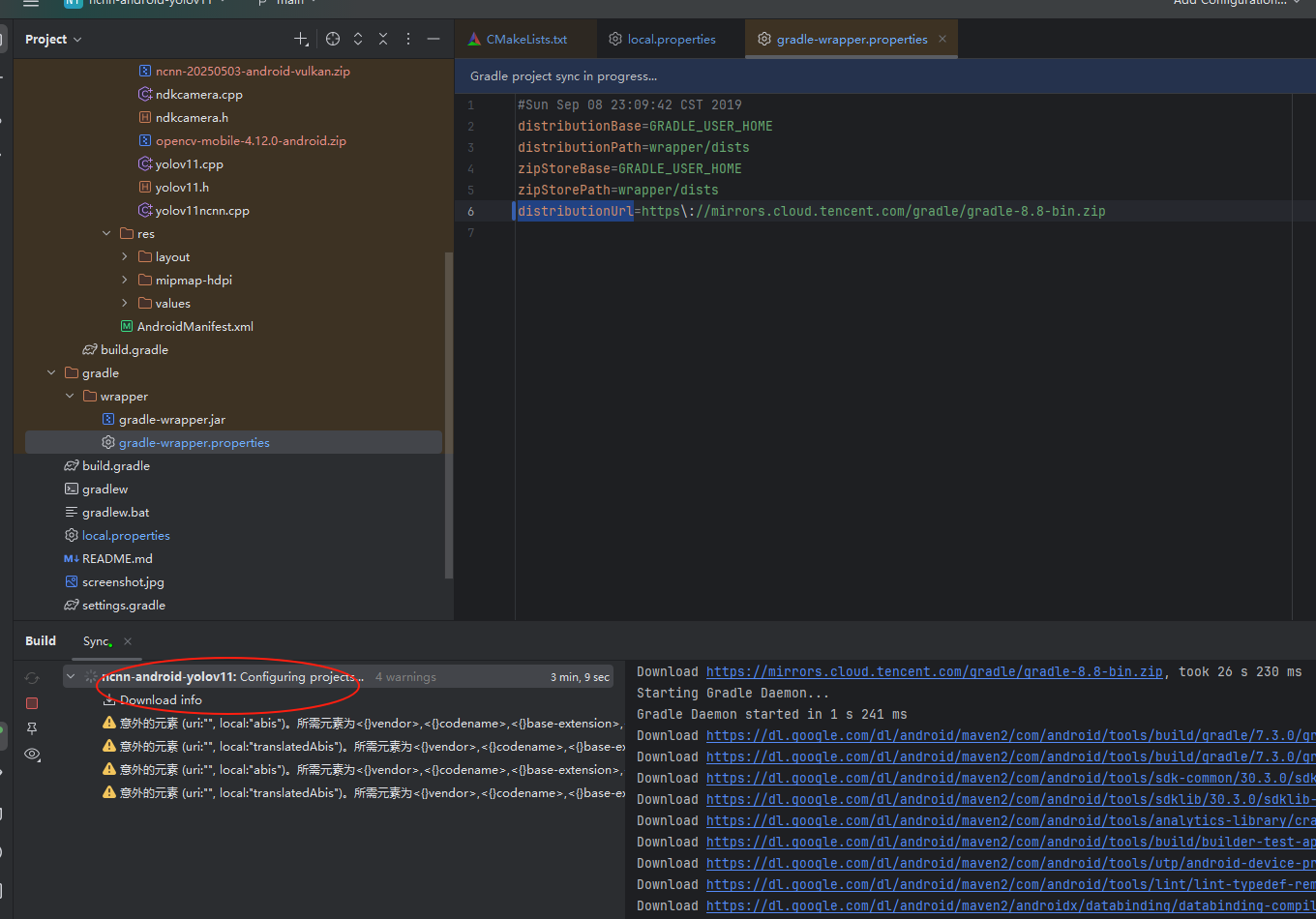Click the markdown icon of README.md
1316x919 pixels.
(71, 559)
